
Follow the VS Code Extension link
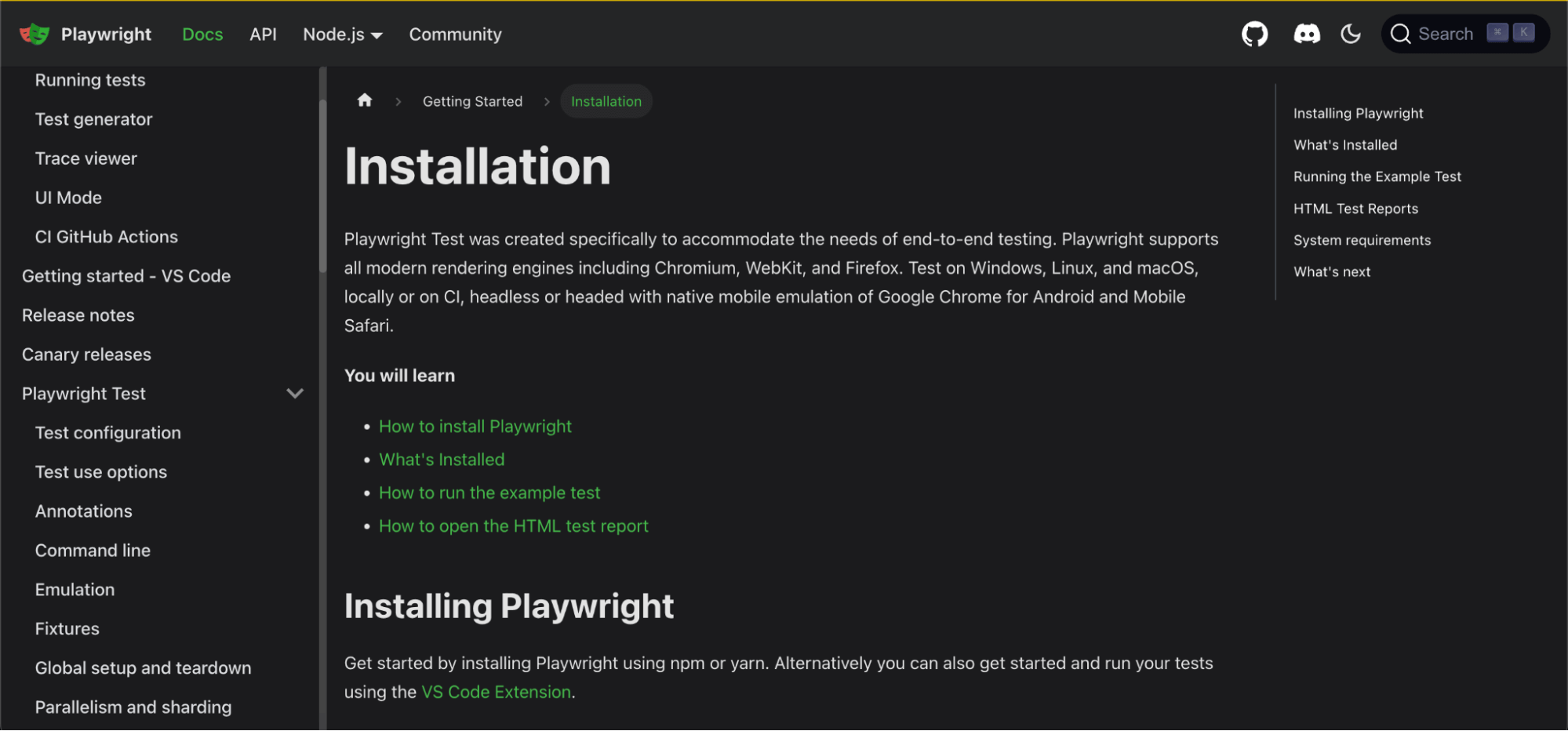pyautogui.click(x=496, y=692)
